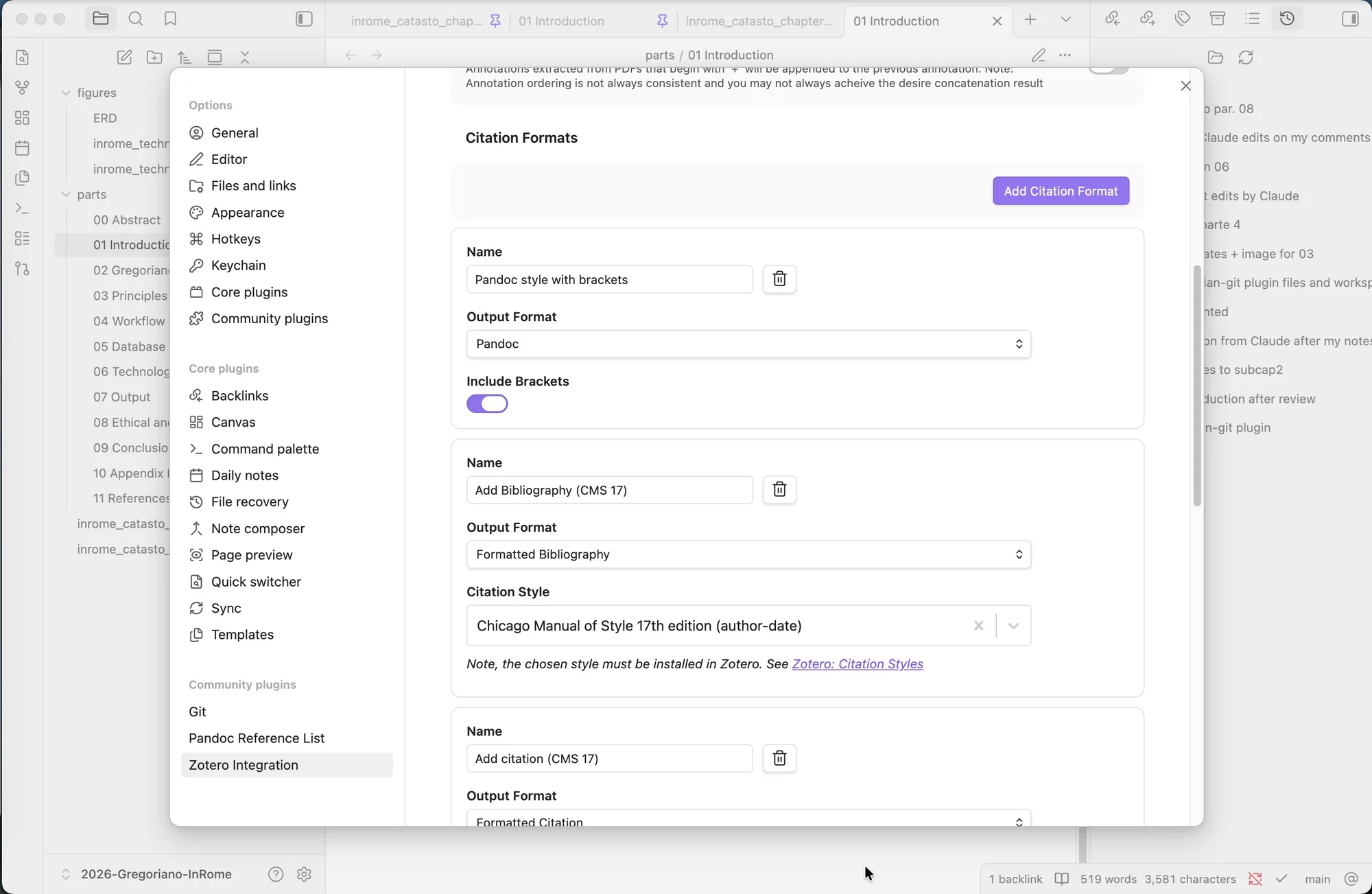Edit the 'Pandoc style with brackets' name field
This screenshot has height=894, width=1372.
pos(609,279)
